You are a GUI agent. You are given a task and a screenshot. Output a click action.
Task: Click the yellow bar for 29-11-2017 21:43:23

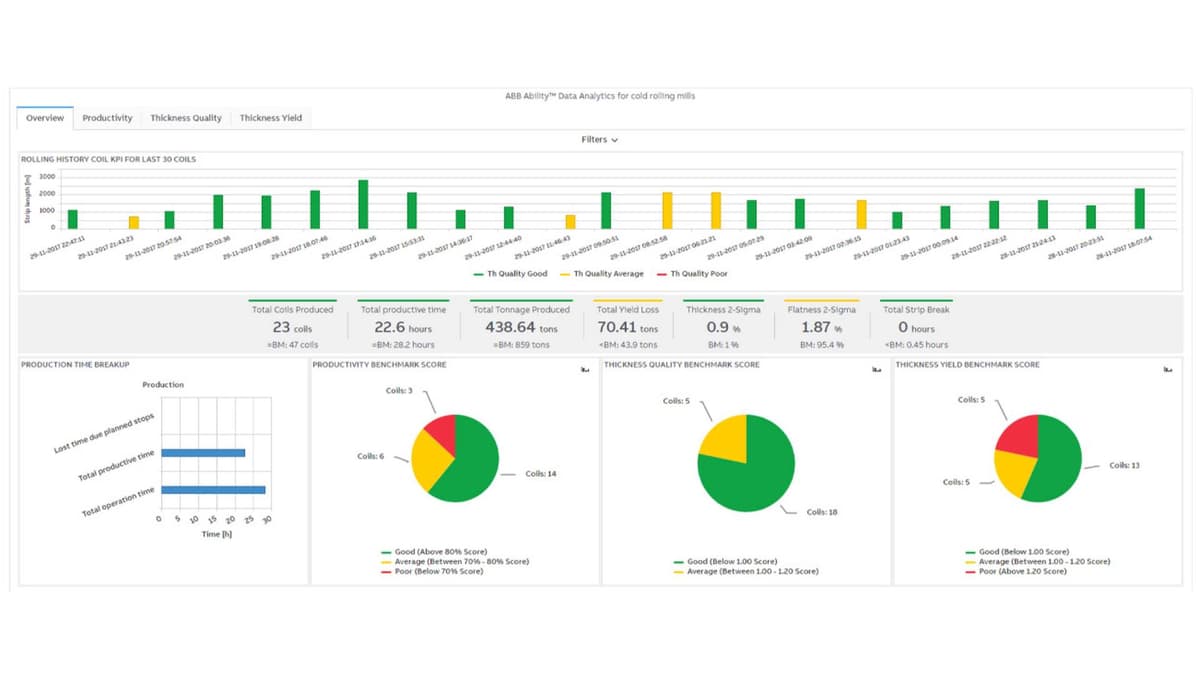(x=134, y=222)
